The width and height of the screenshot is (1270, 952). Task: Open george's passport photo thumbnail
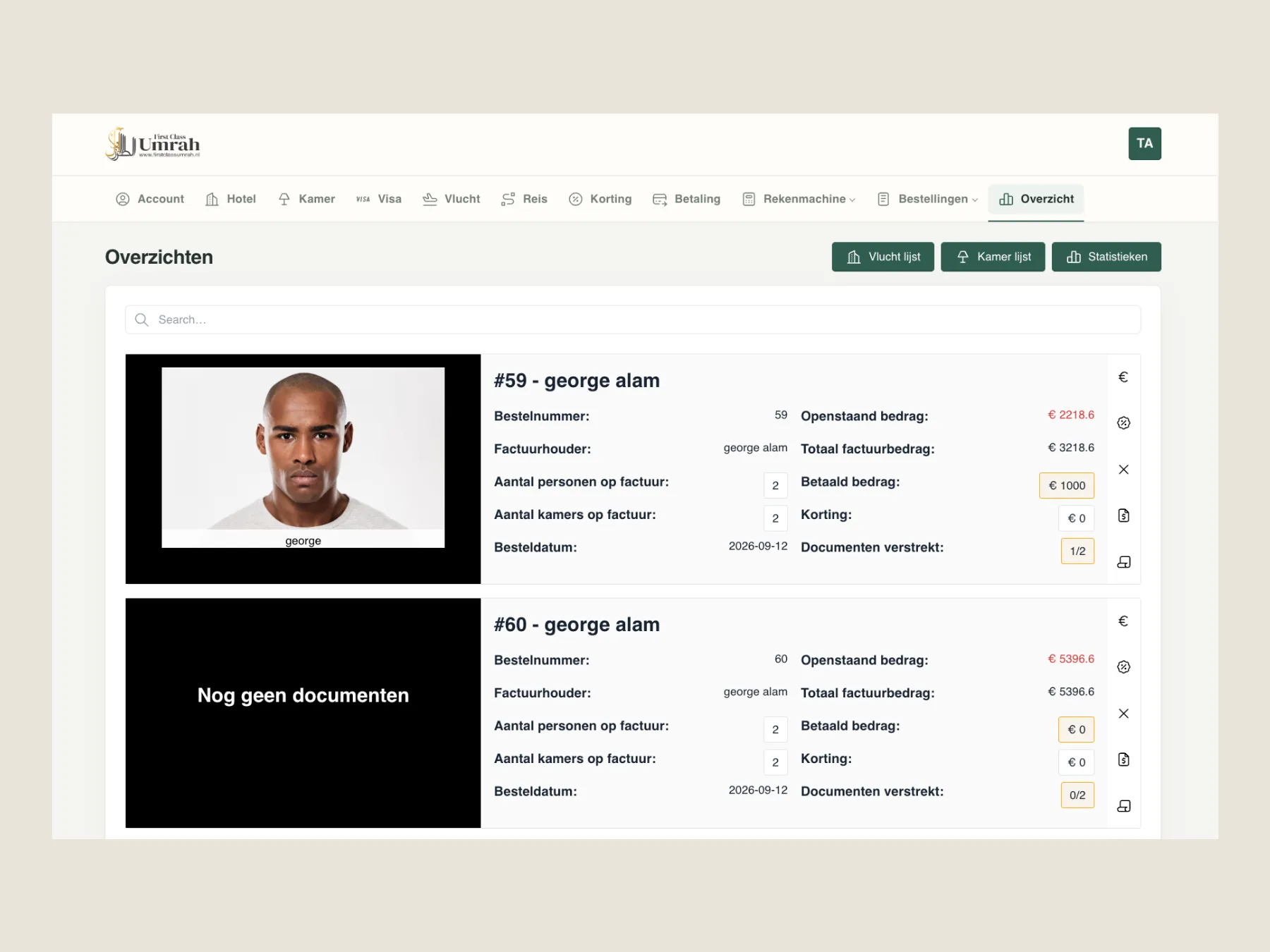coord(303,457)
